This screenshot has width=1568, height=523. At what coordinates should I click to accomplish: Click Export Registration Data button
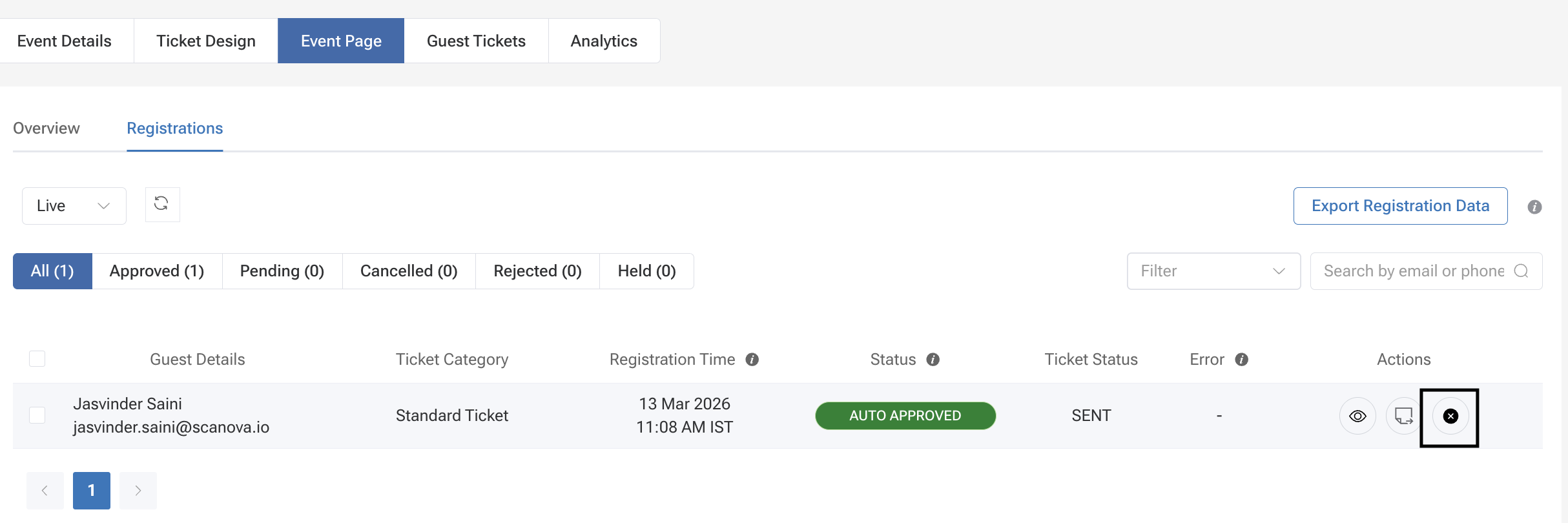tap(1401, 206)
